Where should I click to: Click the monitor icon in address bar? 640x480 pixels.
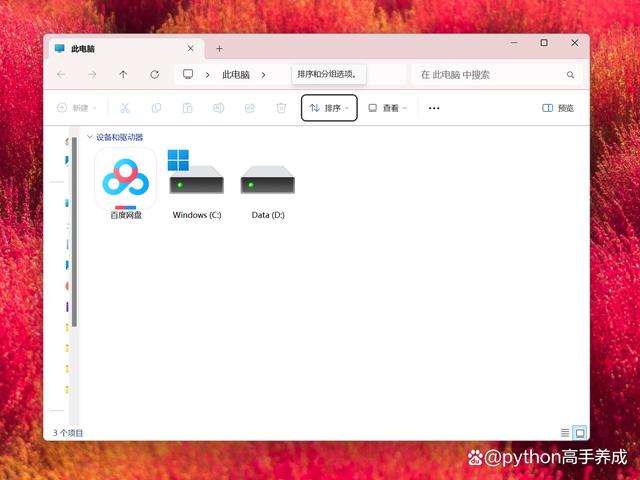[x=188, y=74]
